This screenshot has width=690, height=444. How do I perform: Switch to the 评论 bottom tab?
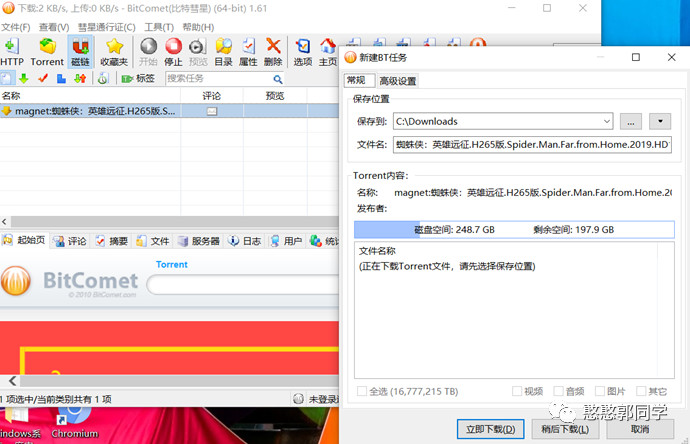[x=70, y=241]
